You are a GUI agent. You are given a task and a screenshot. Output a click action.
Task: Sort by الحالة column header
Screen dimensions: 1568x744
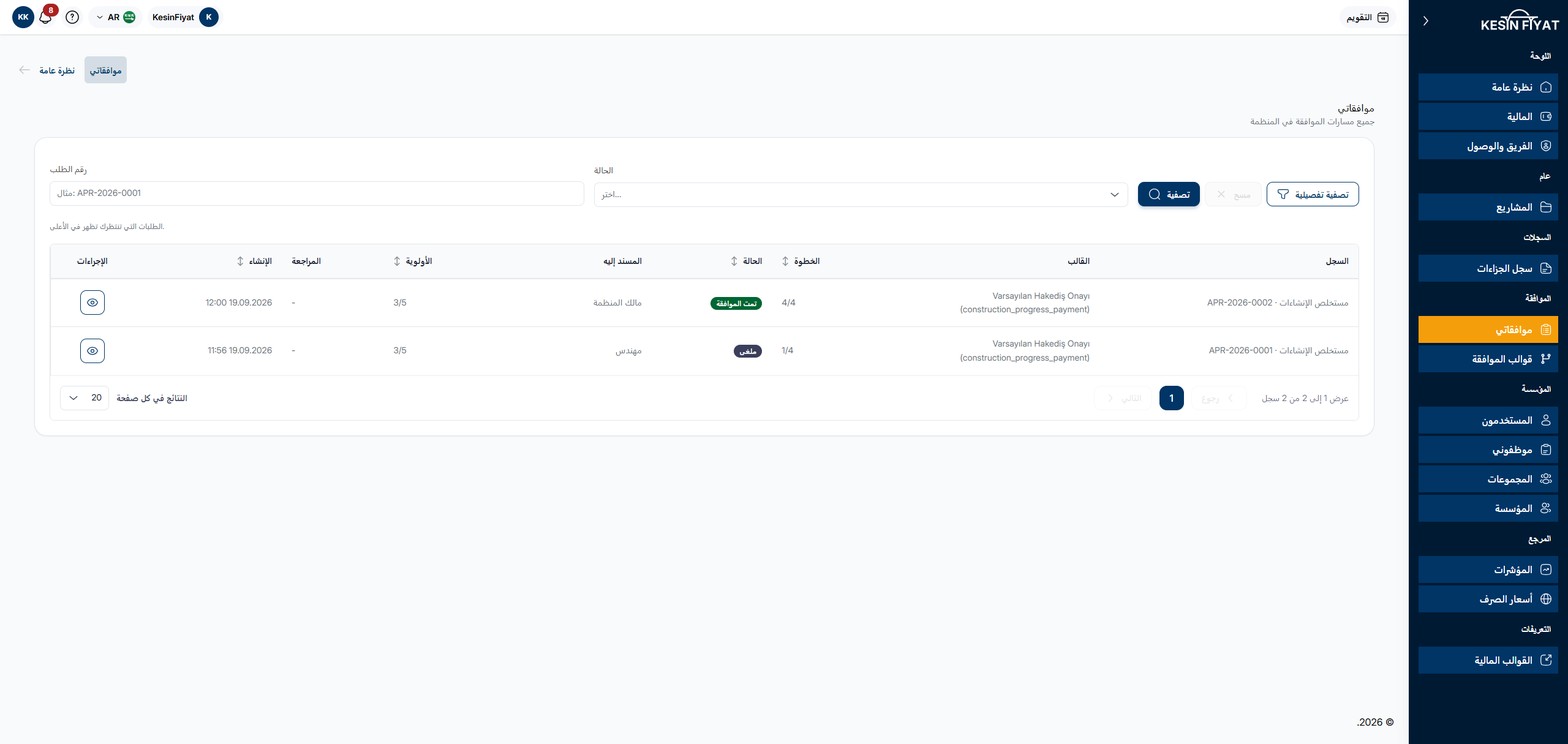coord(747,261)
